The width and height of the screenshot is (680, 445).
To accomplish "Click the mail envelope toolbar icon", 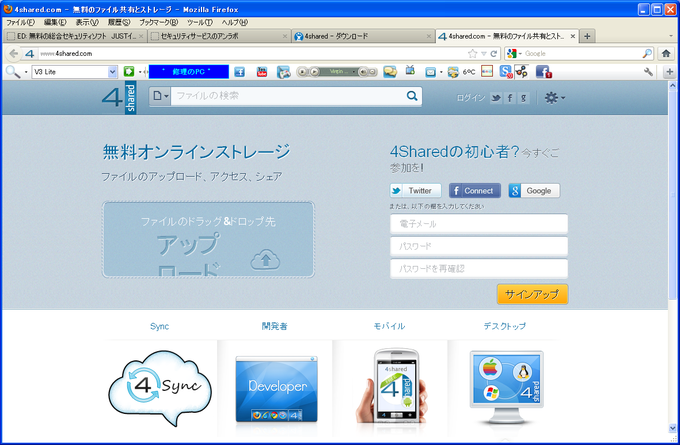I will point(430,72).
